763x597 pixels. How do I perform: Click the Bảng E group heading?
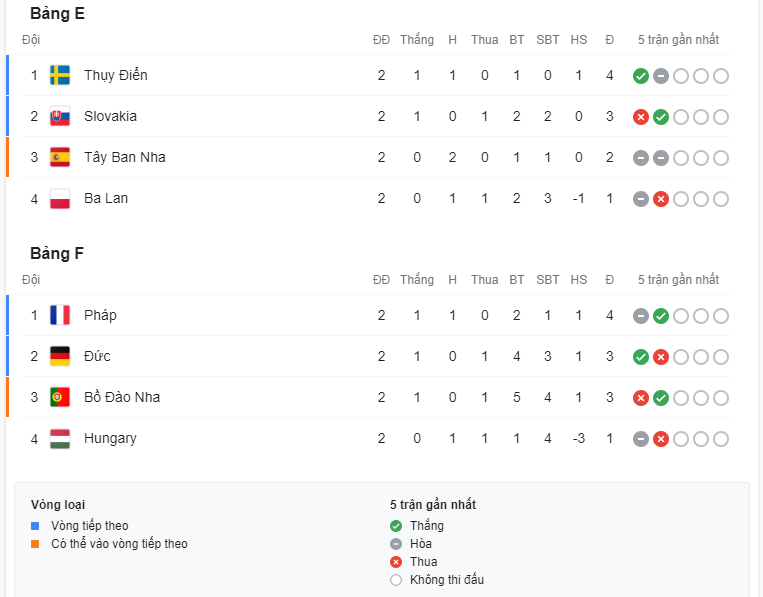57,13
